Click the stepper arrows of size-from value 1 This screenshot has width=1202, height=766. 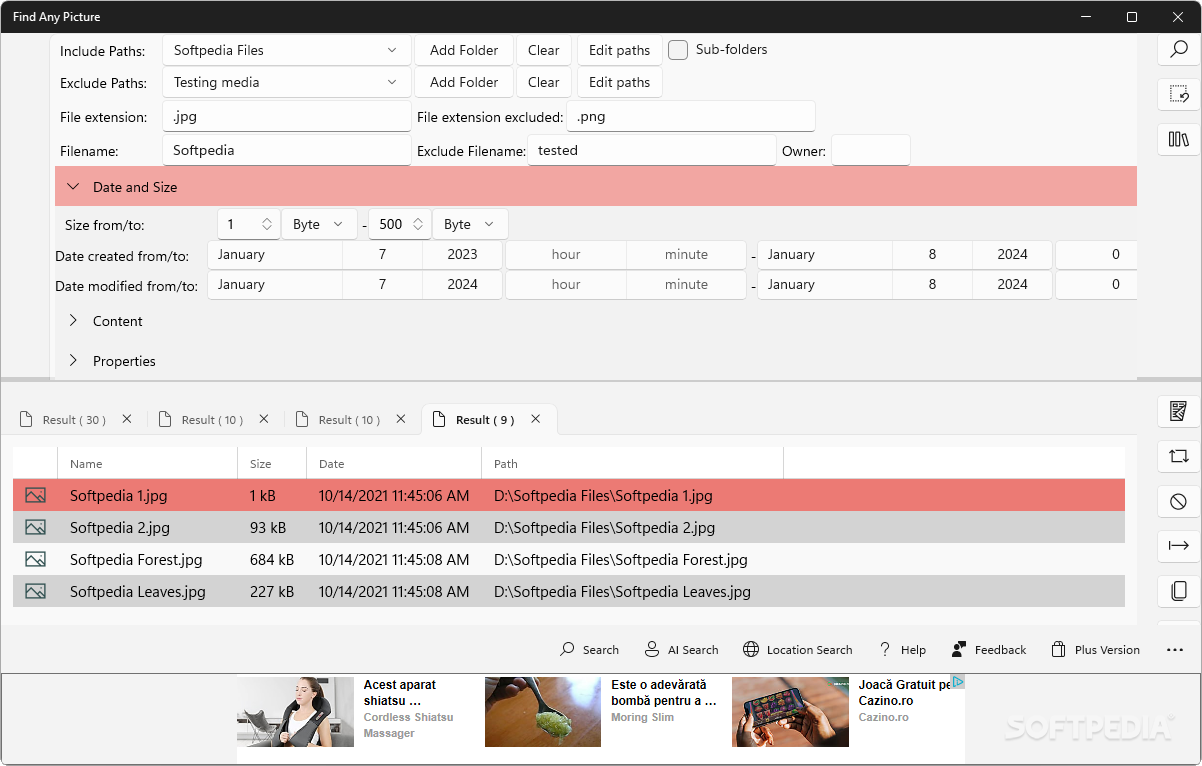coord(267,224)
